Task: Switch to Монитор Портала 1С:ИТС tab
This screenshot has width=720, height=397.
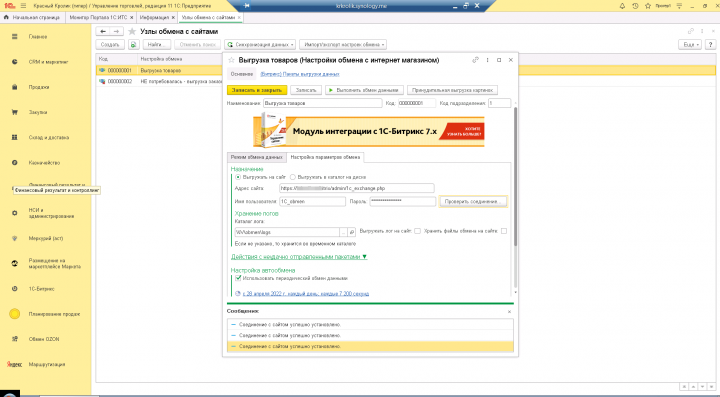Action: coord(98,17)
